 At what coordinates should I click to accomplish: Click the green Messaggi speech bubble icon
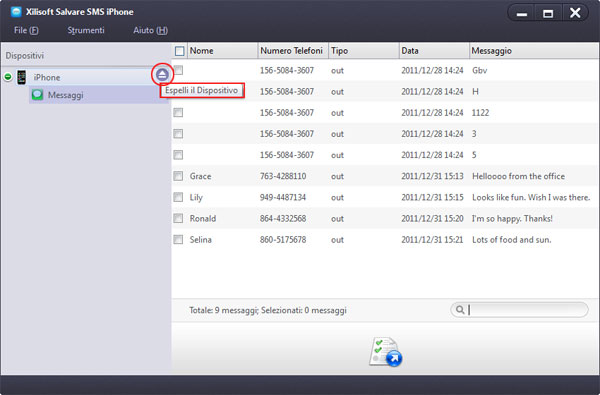pos(37,95)
